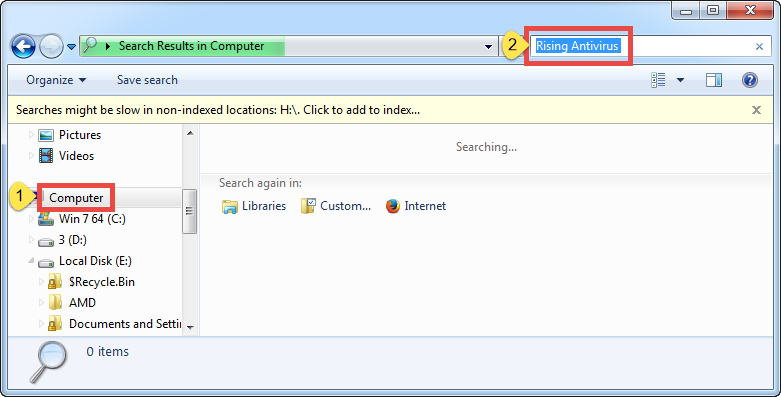This screenshot has width=781, height=397.
Task: Click the navigation pane scroll up arrow
Action: (190, 133)
